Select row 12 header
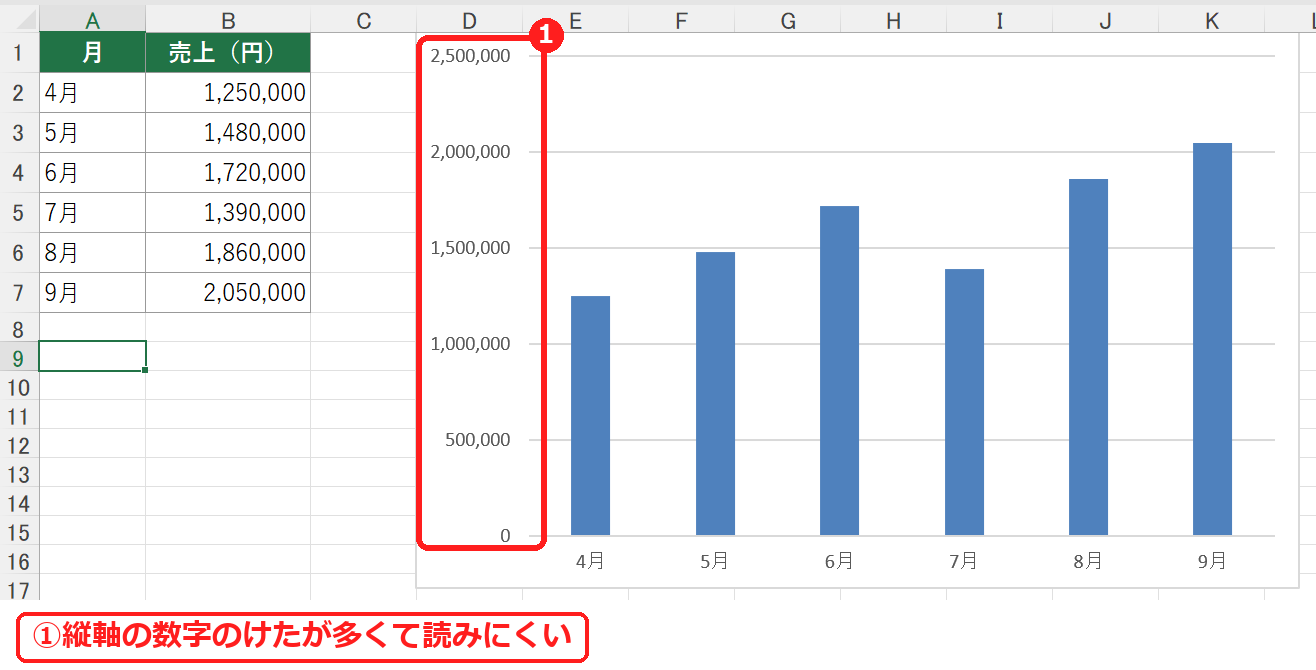Viewport: 1316px width, 670px height. point(19,444)
